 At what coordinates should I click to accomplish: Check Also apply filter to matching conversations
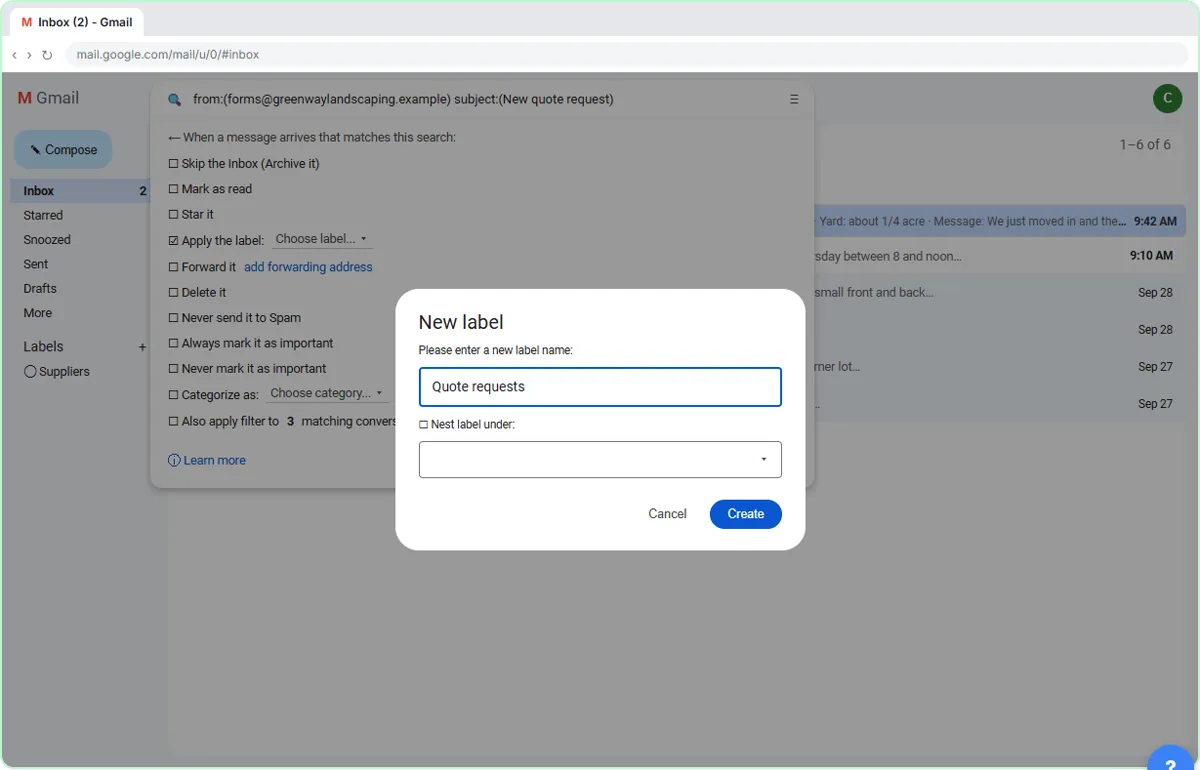(x=173, y=422)
